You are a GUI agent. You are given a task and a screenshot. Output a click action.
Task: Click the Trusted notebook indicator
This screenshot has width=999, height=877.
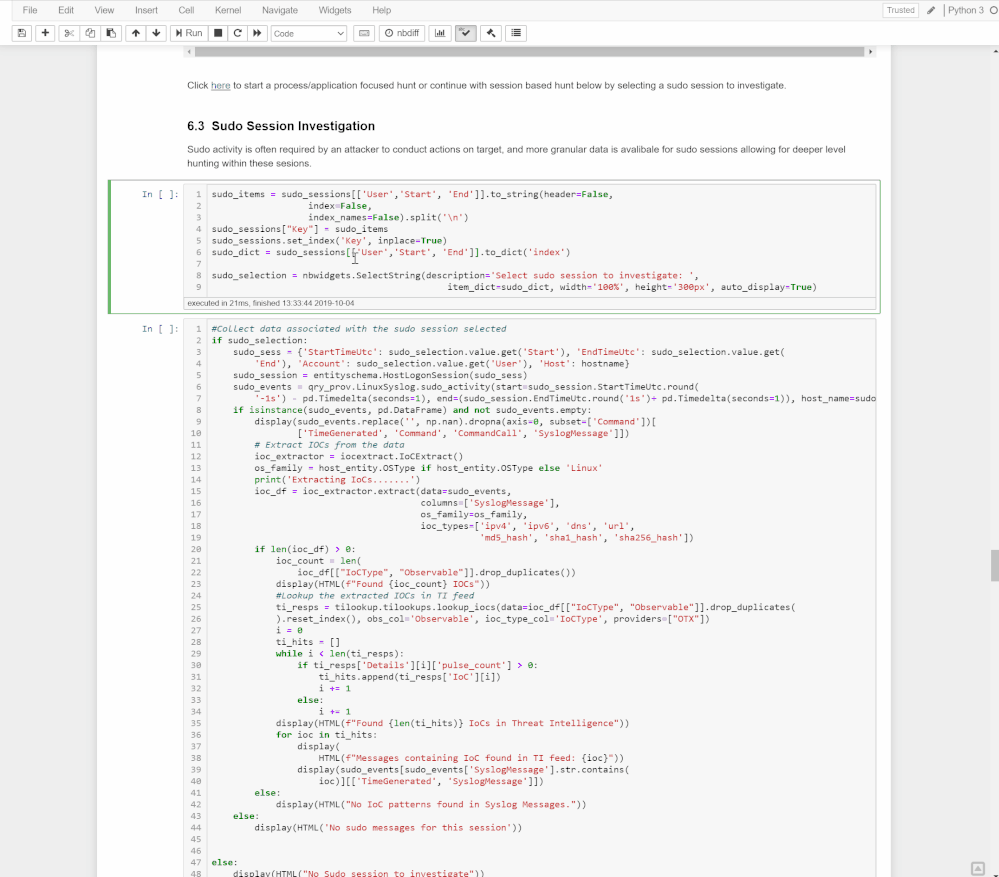click(900, 10)
